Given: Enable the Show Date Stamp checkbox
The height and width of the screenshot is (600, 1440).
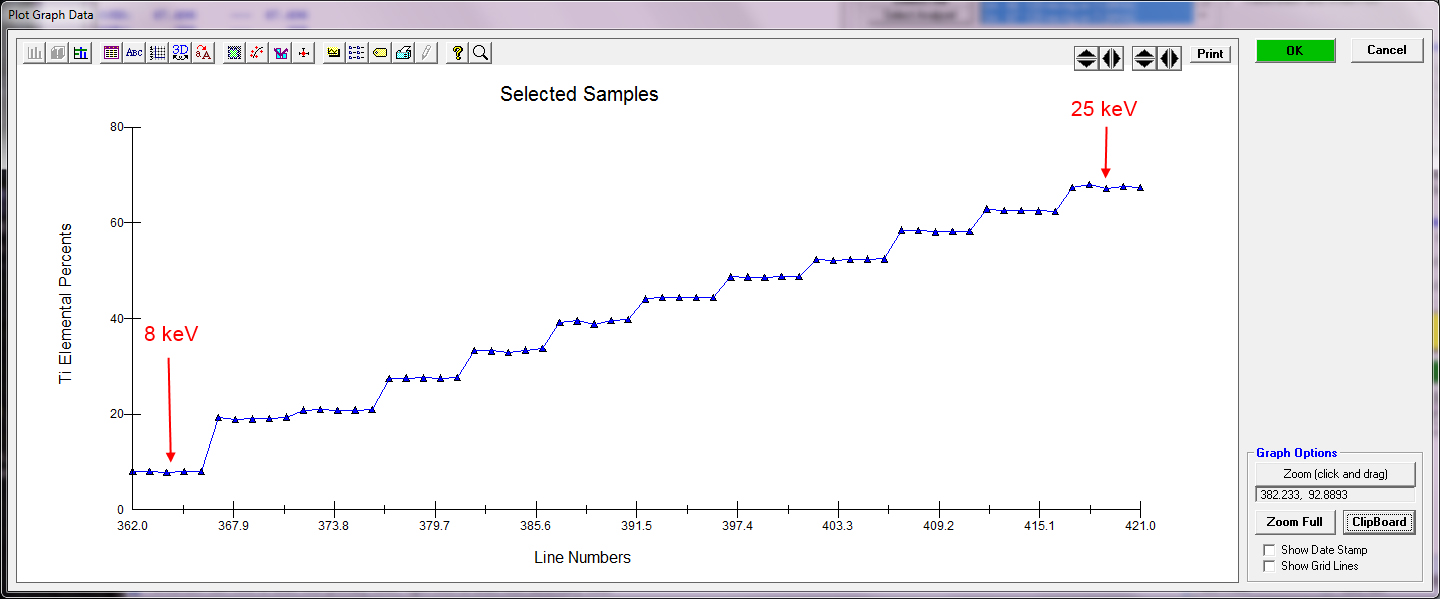Looking at the screenshot, I should point(1269,550).
